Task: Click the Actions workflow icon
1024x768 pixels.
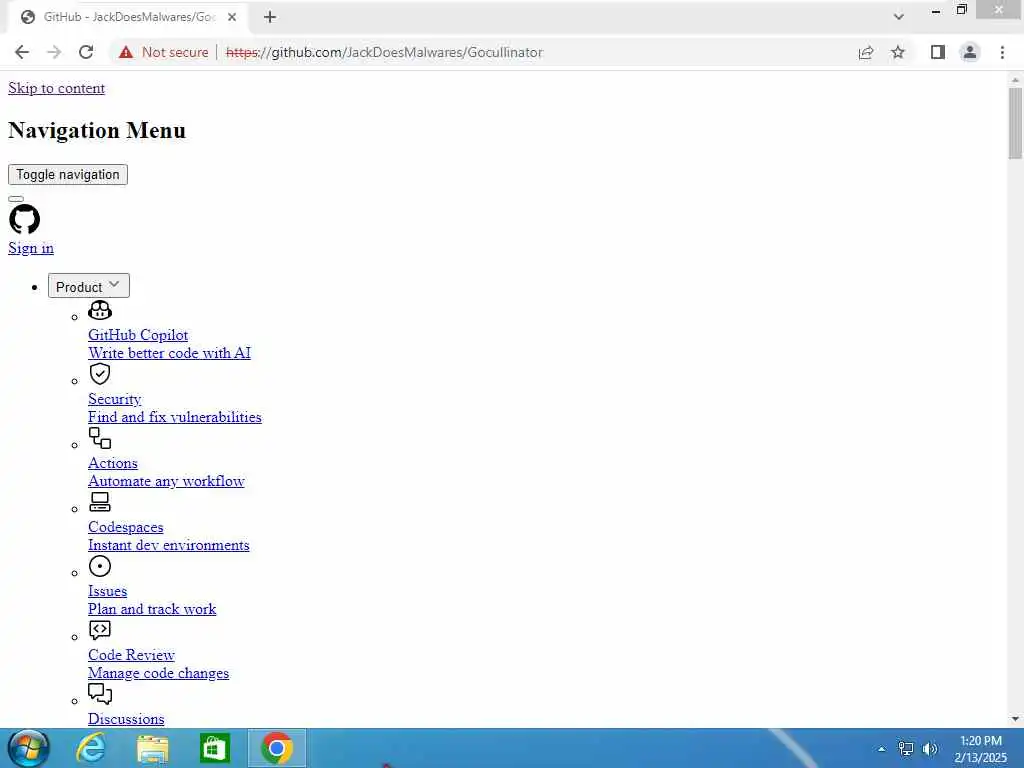Action: coord(100,438)
